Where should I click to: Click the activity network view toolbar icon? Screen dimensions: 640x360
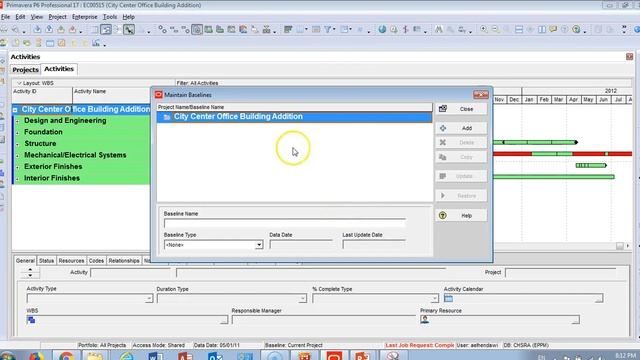click(118, 29)
